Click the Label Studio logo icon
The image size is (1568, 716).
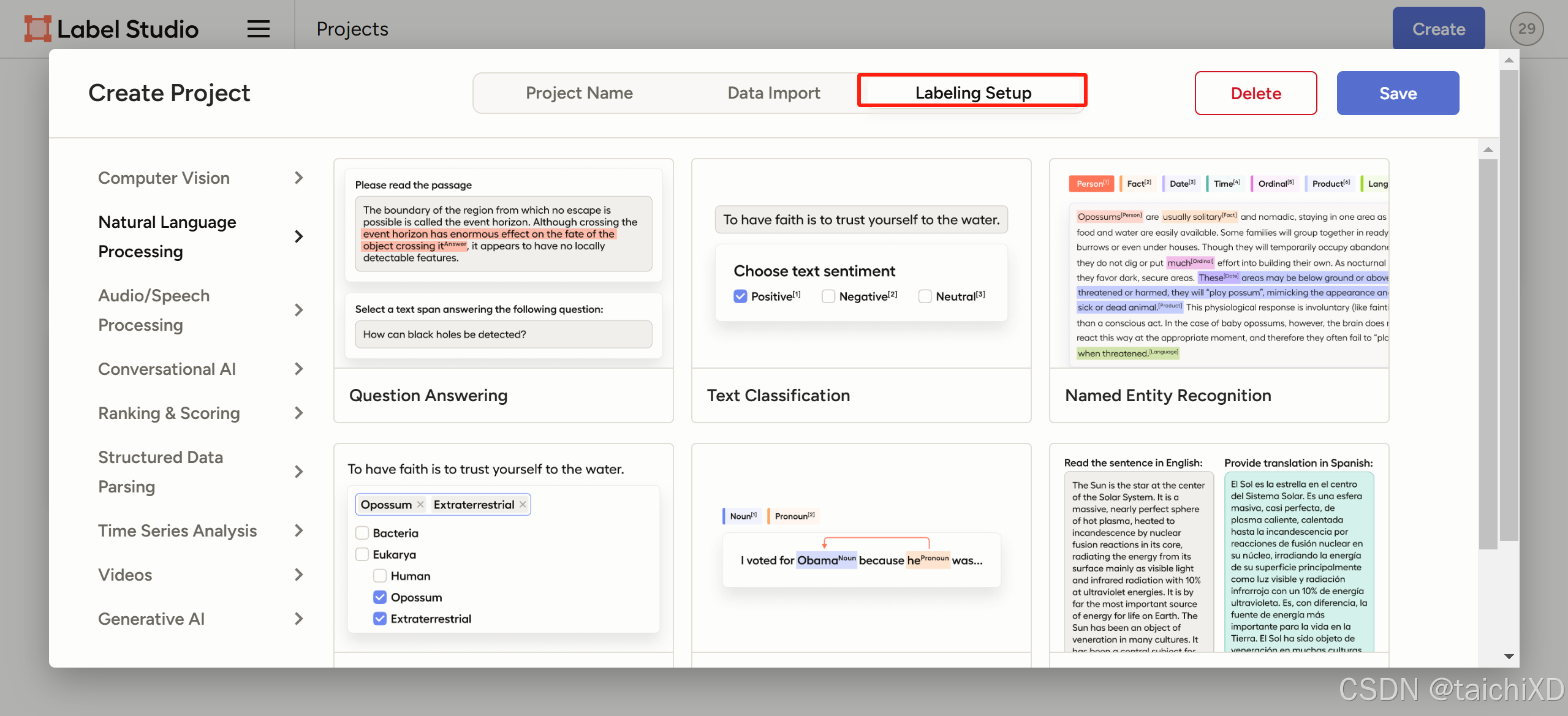(37, 29)
